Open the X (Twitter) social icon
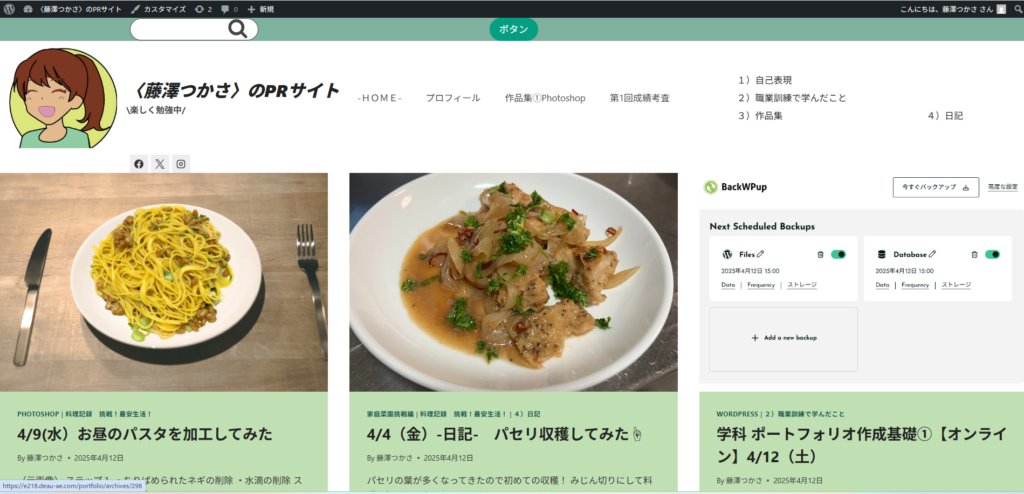The height and width of the screenshot is (494, 1024). point(160,164)
